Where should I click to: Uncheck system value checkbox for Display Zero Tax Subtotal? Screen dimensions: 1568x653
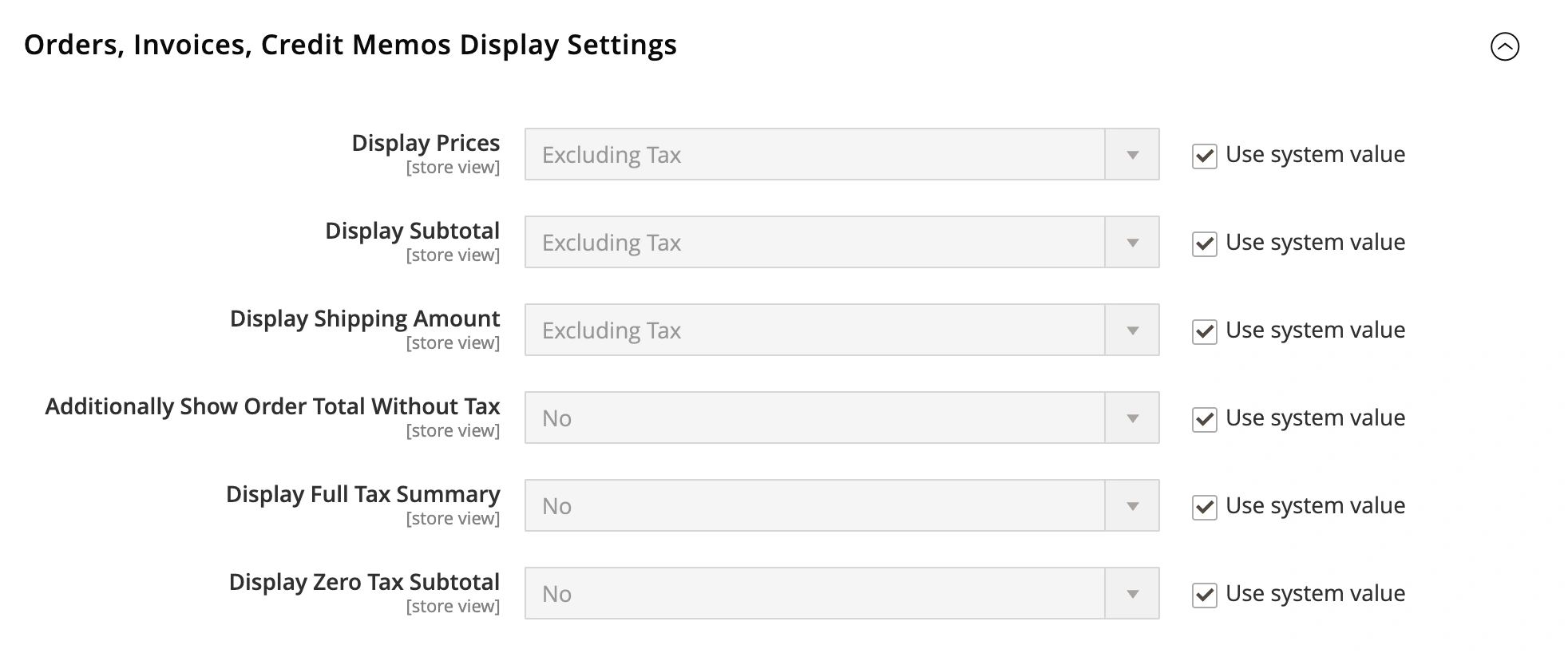(x=1204, y=595)
